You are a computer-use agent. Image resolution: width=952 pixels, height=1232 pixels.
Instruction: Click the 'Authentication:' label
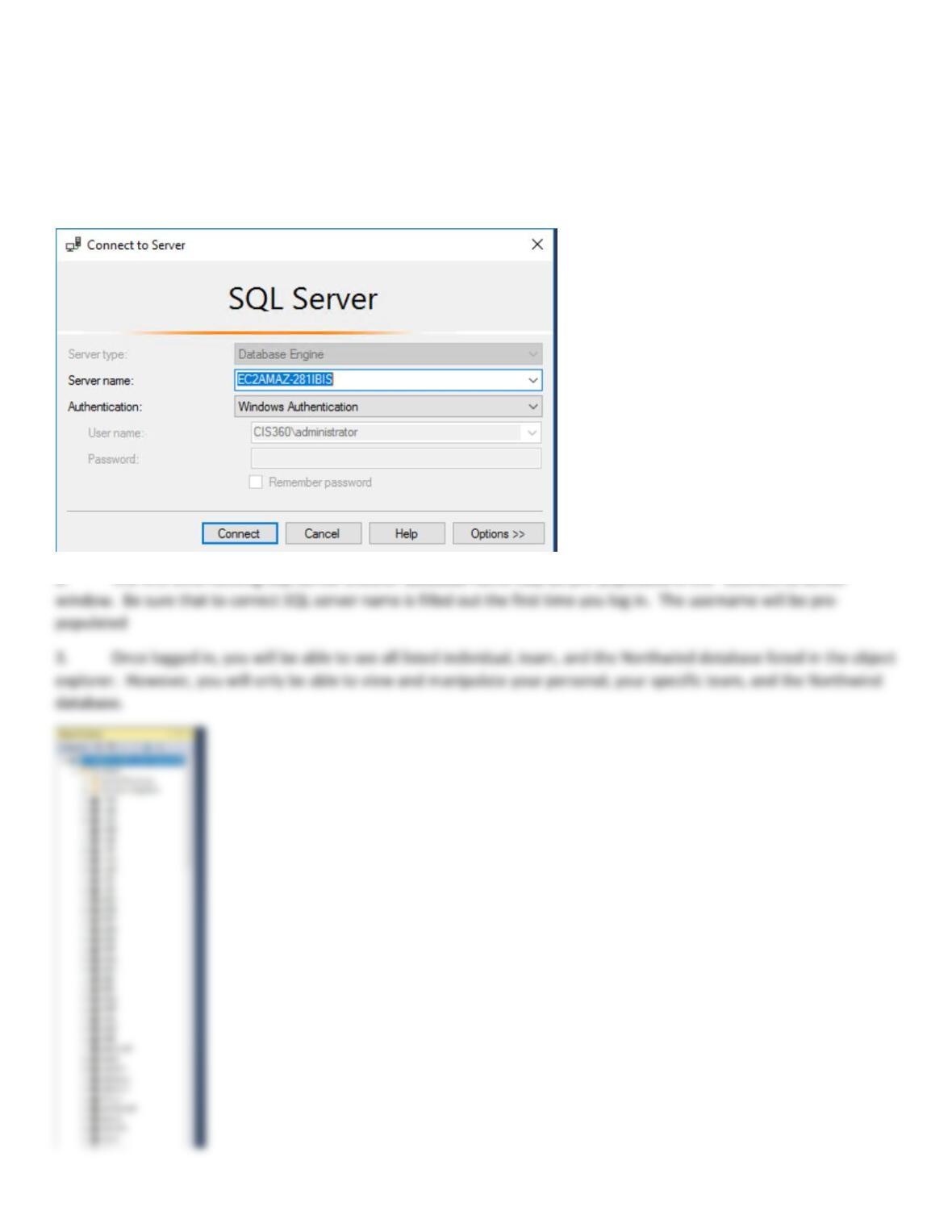[105, 407]
